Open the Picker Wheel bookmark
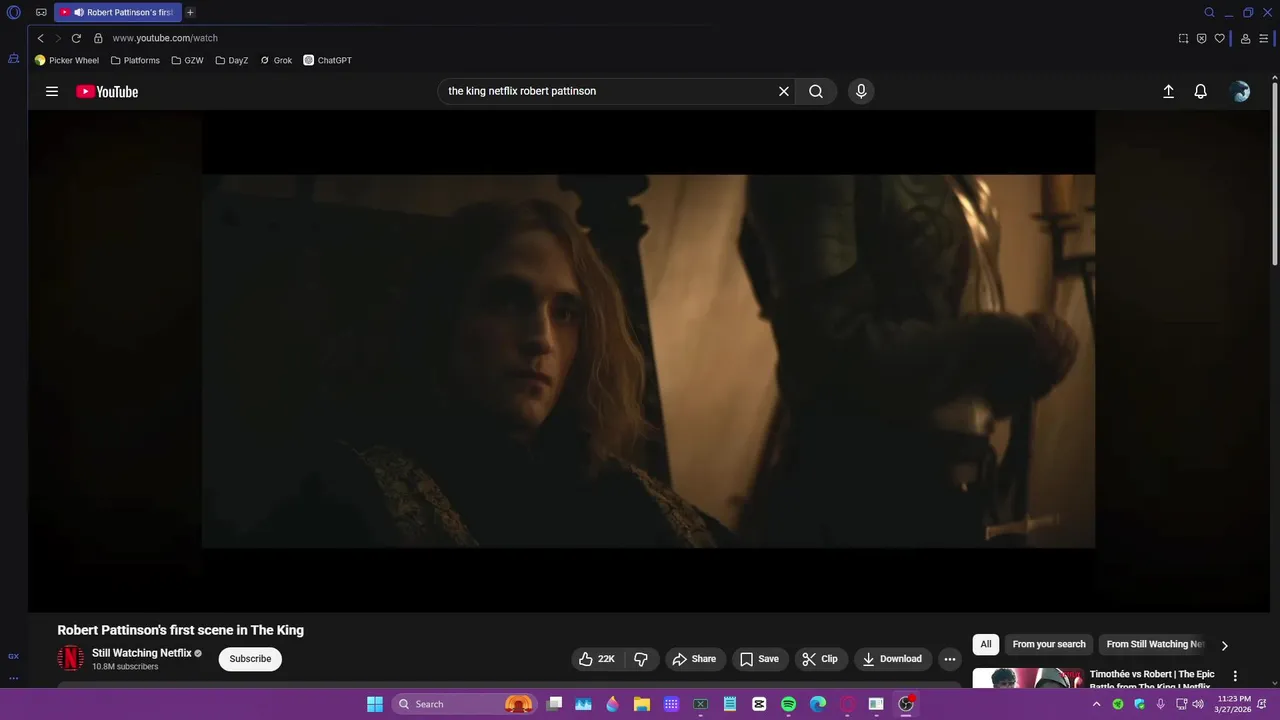 tap(67, 60)
